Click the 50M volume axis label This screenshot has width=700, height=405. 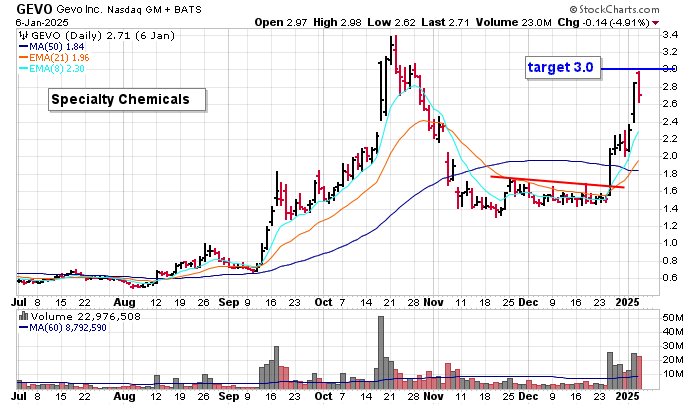click(673, 317)
